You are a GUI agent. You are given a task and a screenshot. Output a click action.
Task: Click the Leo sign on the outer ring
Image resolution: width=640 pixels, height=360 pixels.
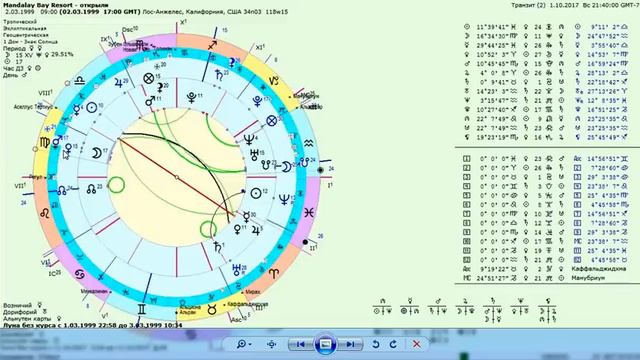tap(44, 213)
